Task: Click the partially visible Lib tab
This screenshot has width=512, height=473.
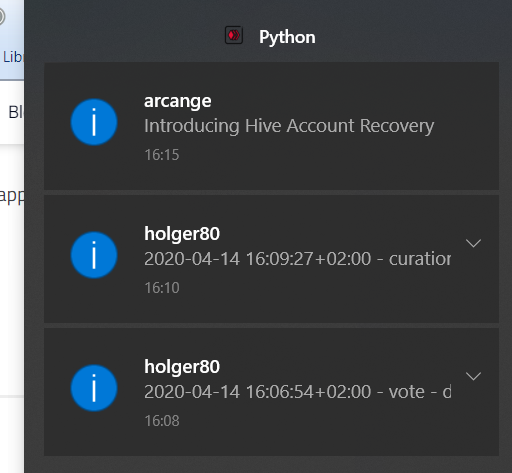Action: click(x=12, y=57)
